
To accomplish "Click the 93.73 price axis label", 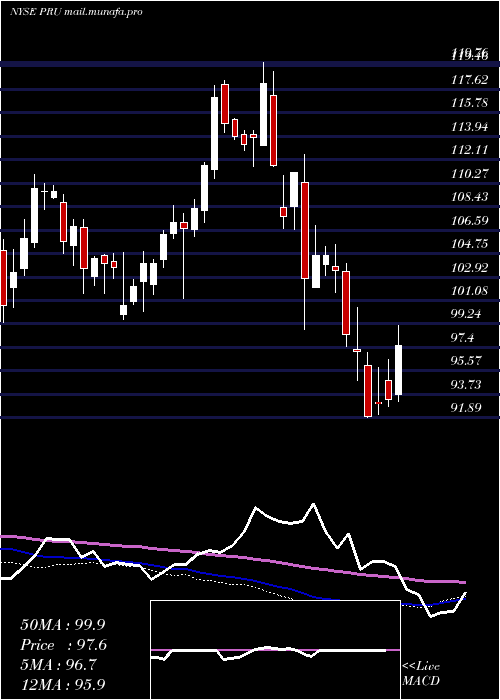I will [466, 384].
